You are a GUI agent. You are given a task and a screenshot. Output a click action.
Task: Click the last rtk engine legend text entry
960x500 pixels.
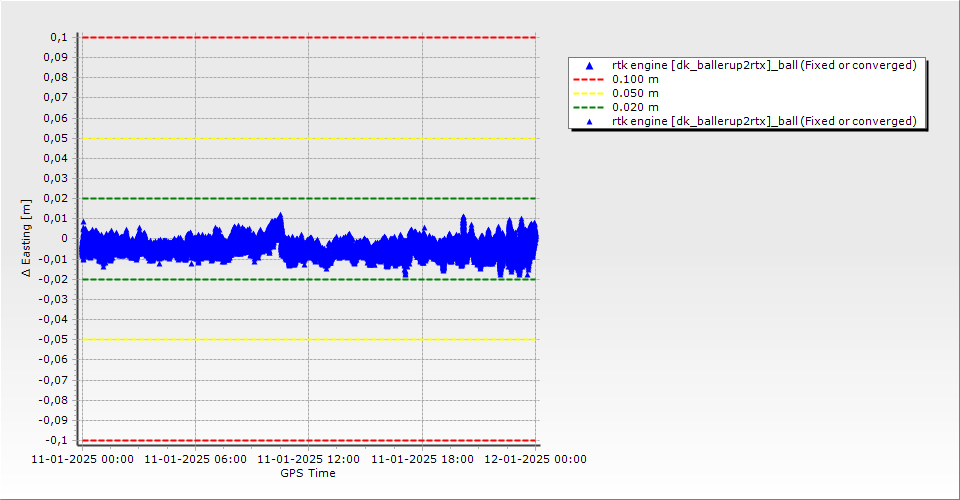point(764,121)
